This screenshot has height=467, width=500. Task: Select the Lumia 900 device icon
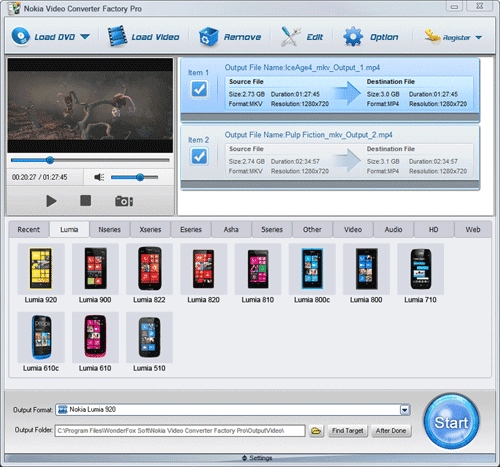95,269
